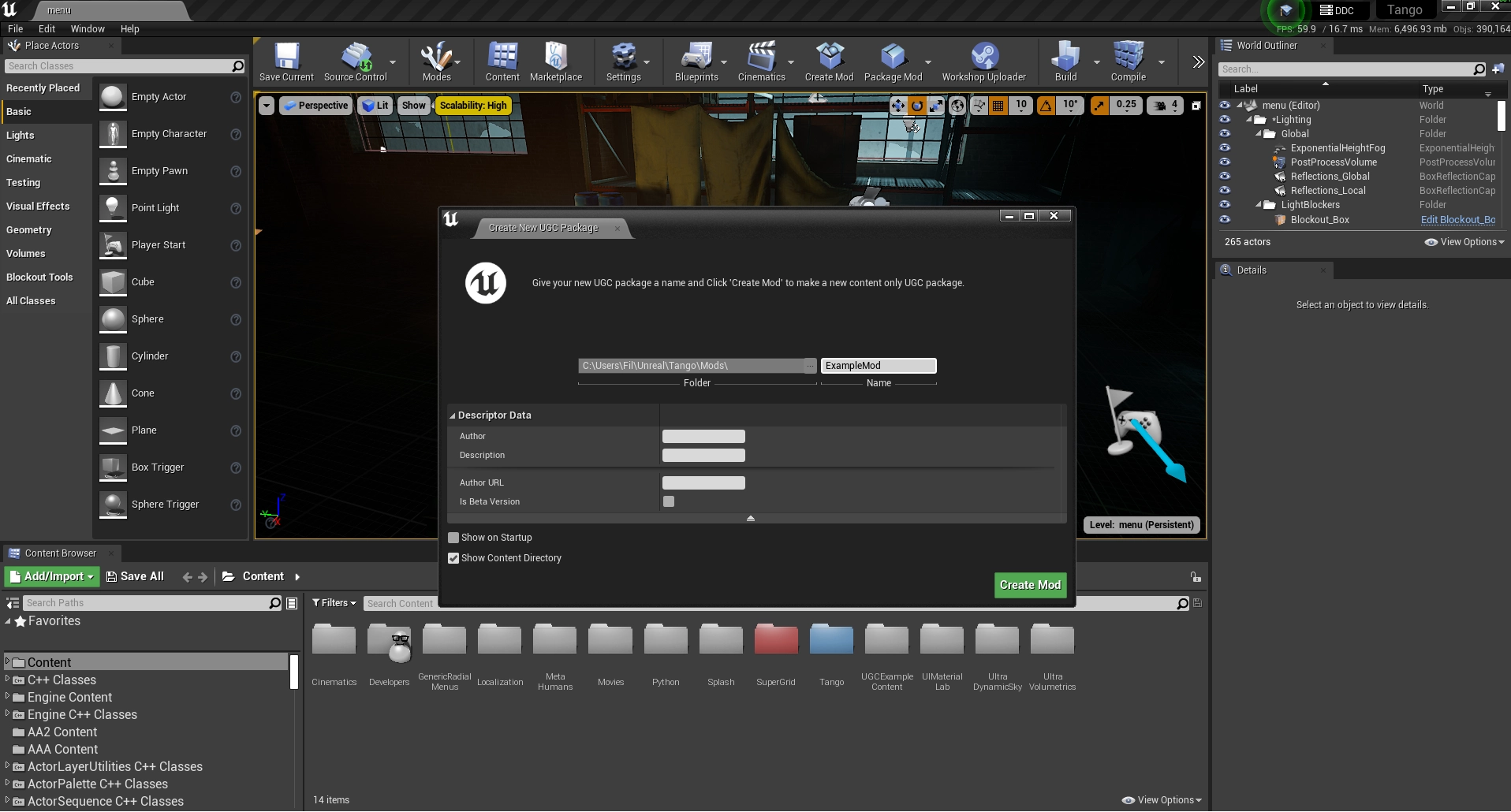
Task: Open the Window menu
Action: 88,29
